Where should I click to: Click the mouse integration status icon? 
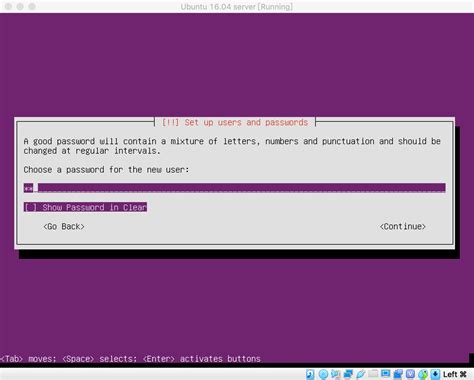pos(423,374)
